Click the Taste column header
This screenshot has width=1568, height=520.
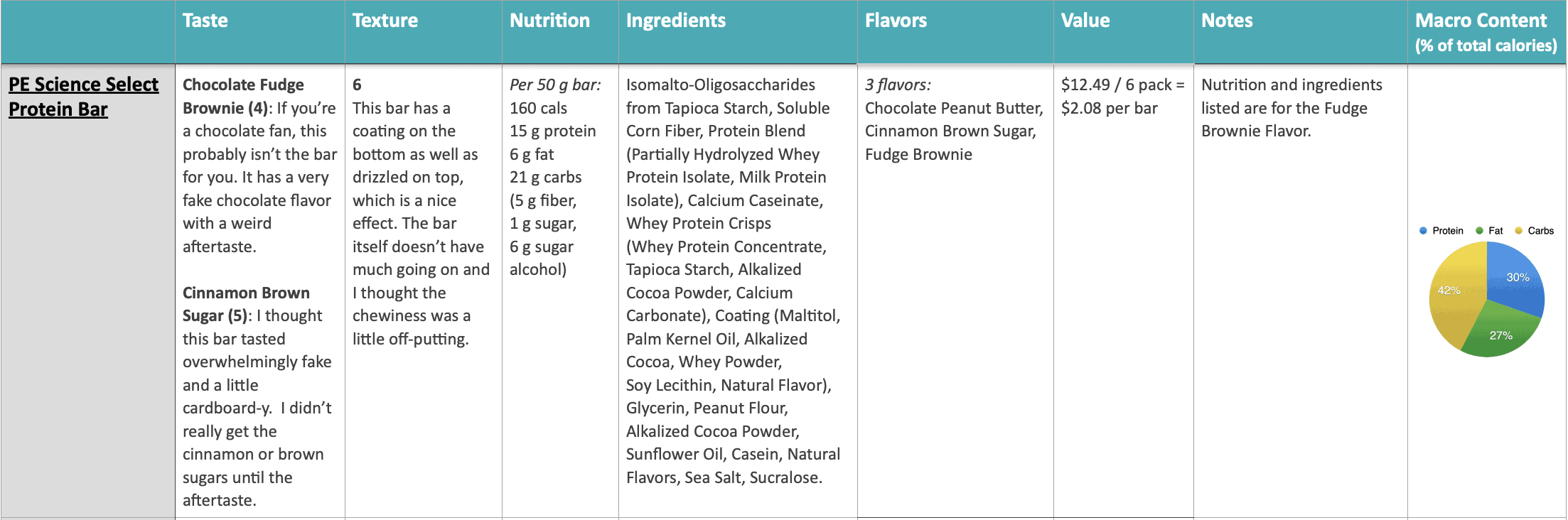(x=205, y=21)
